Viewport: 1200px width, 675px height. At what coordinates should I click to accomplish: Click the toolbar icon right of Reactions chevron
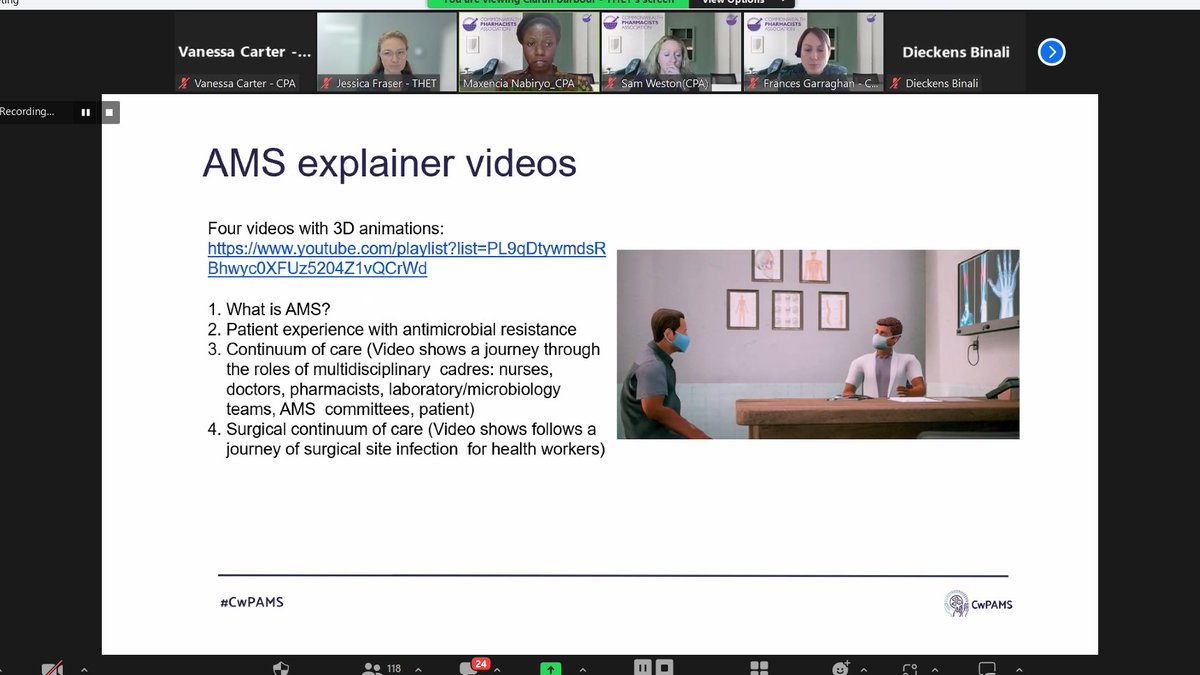point(910,668)
